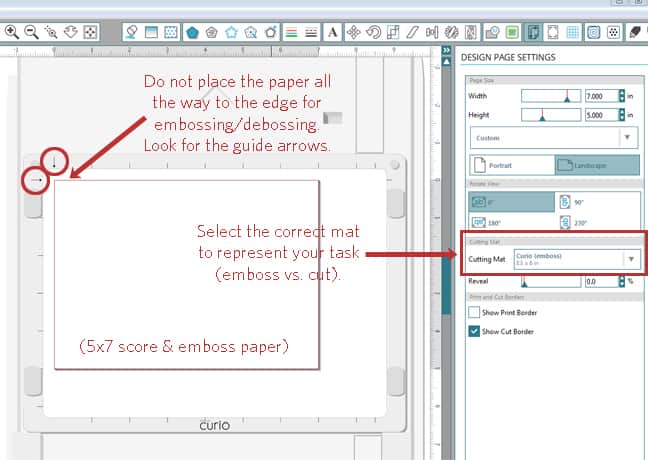Set rotate view to 0°
The image size is (648, 460).
(x=512, y=202)
